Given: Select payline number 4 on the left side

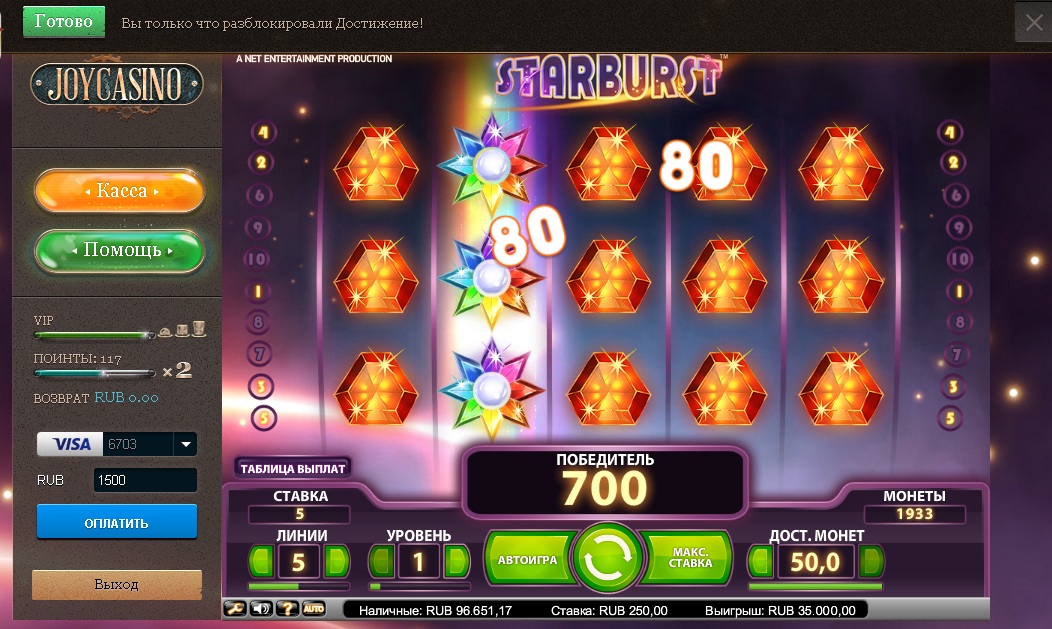Looking at the screenshot, I should [x=263, y=132].
